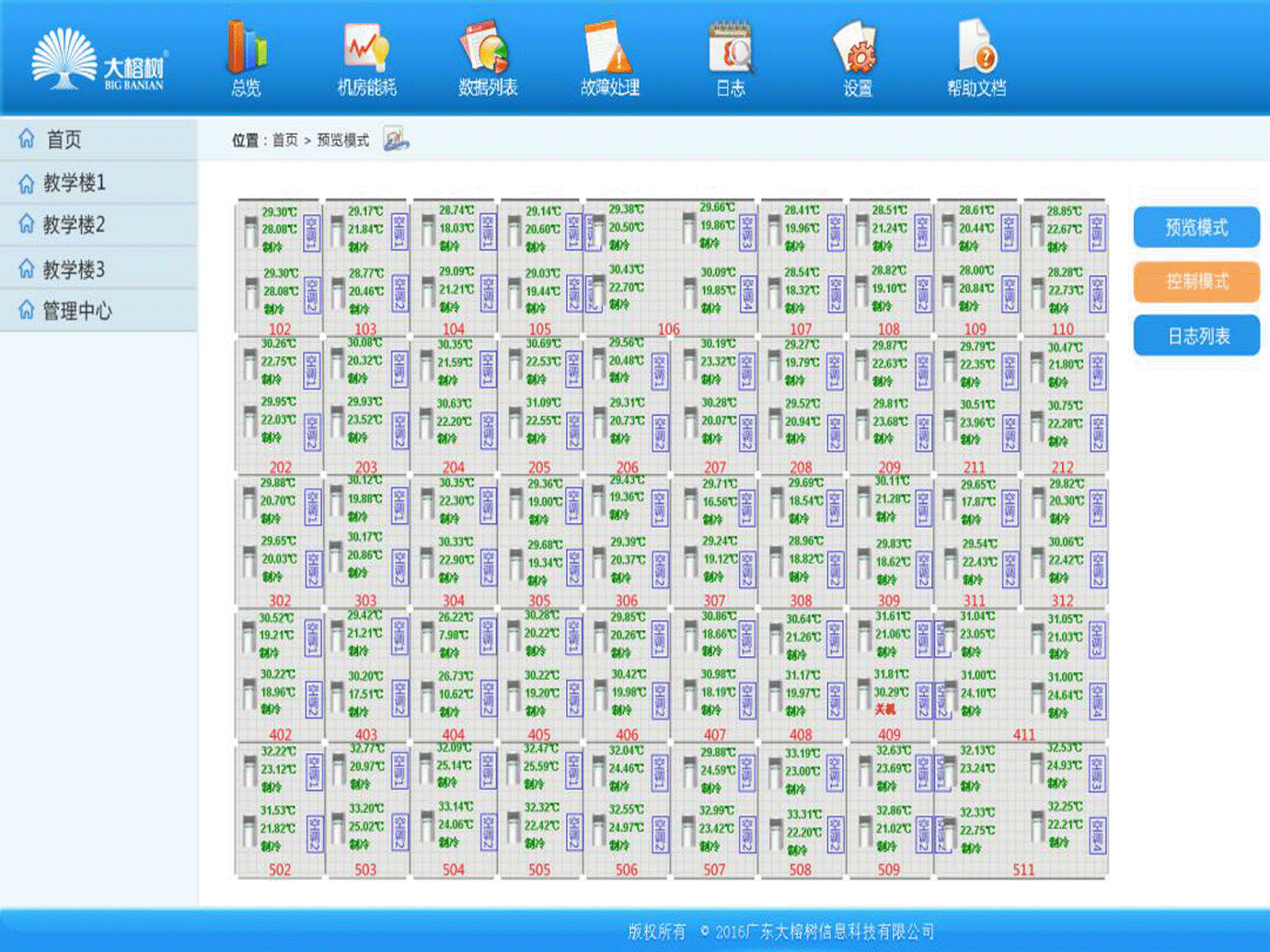Select air conditioner 1 icon in room 407

coord(689,637)
